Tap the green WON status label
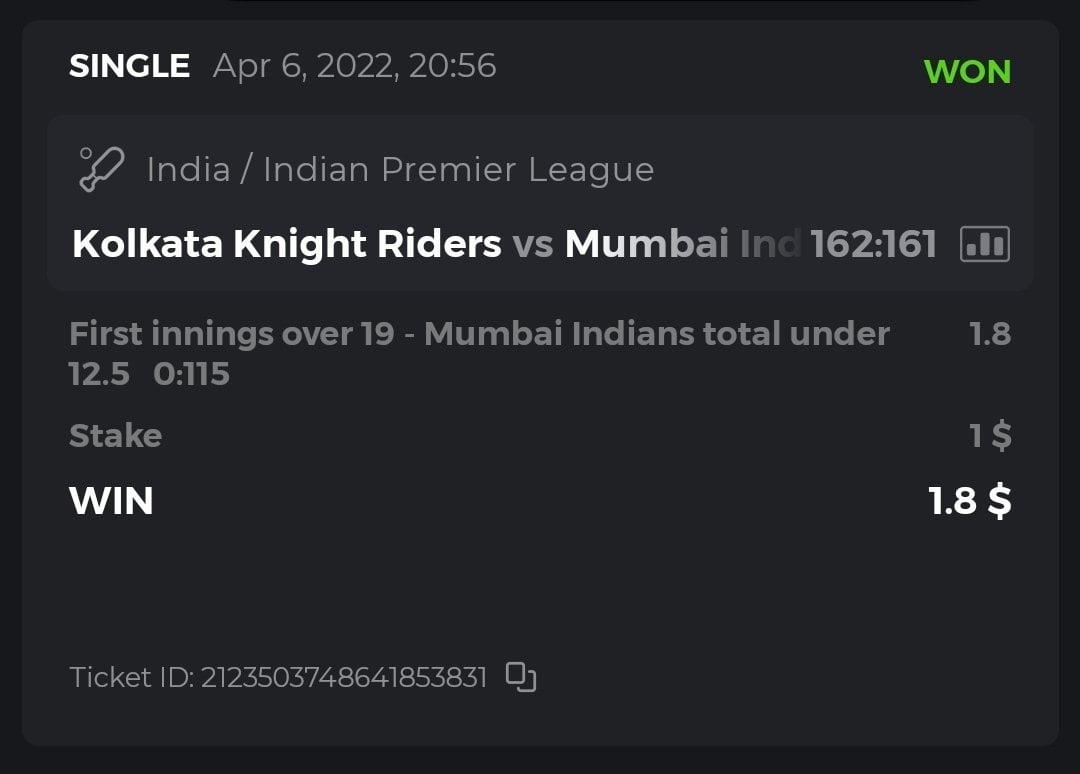Image resolution: width=1080 pixels, height=774 pixels. (x=967, y=72)
